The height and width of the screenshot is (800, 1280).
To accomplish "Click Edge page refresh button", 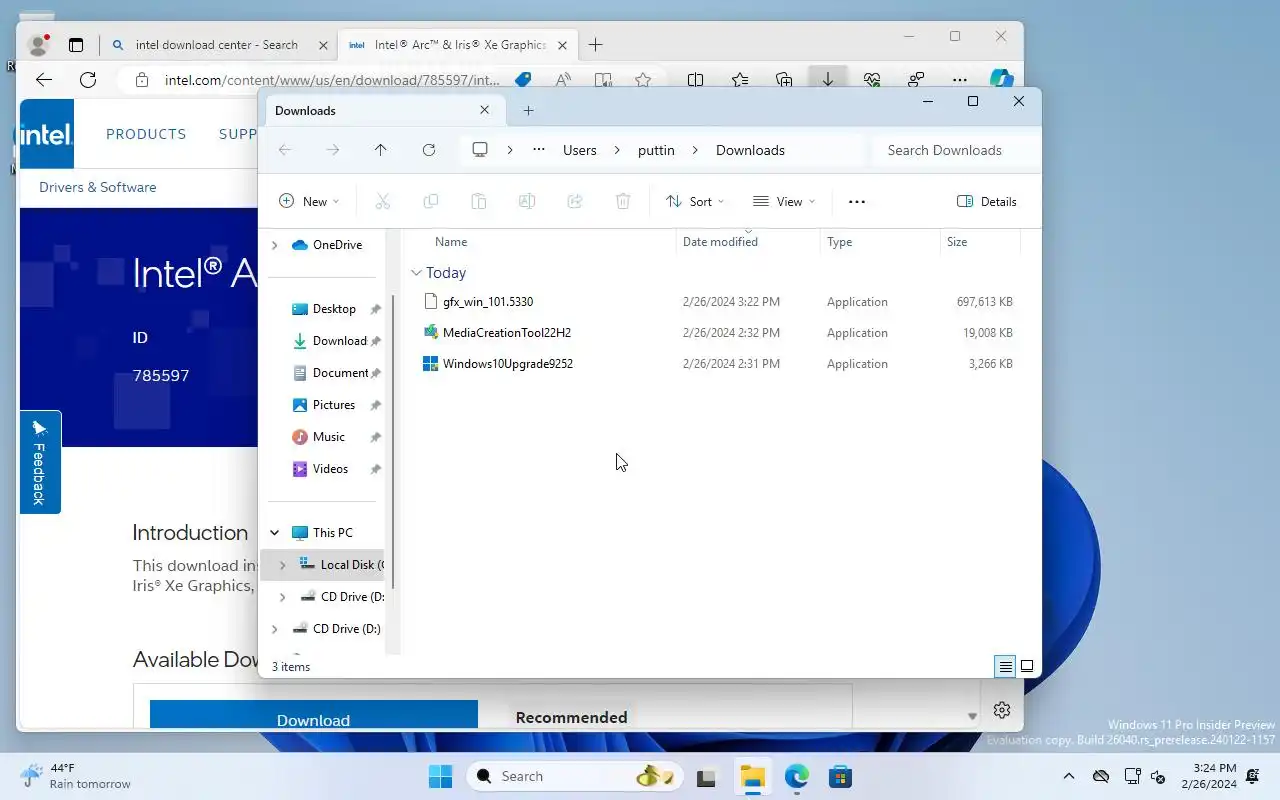I will 88,80.
